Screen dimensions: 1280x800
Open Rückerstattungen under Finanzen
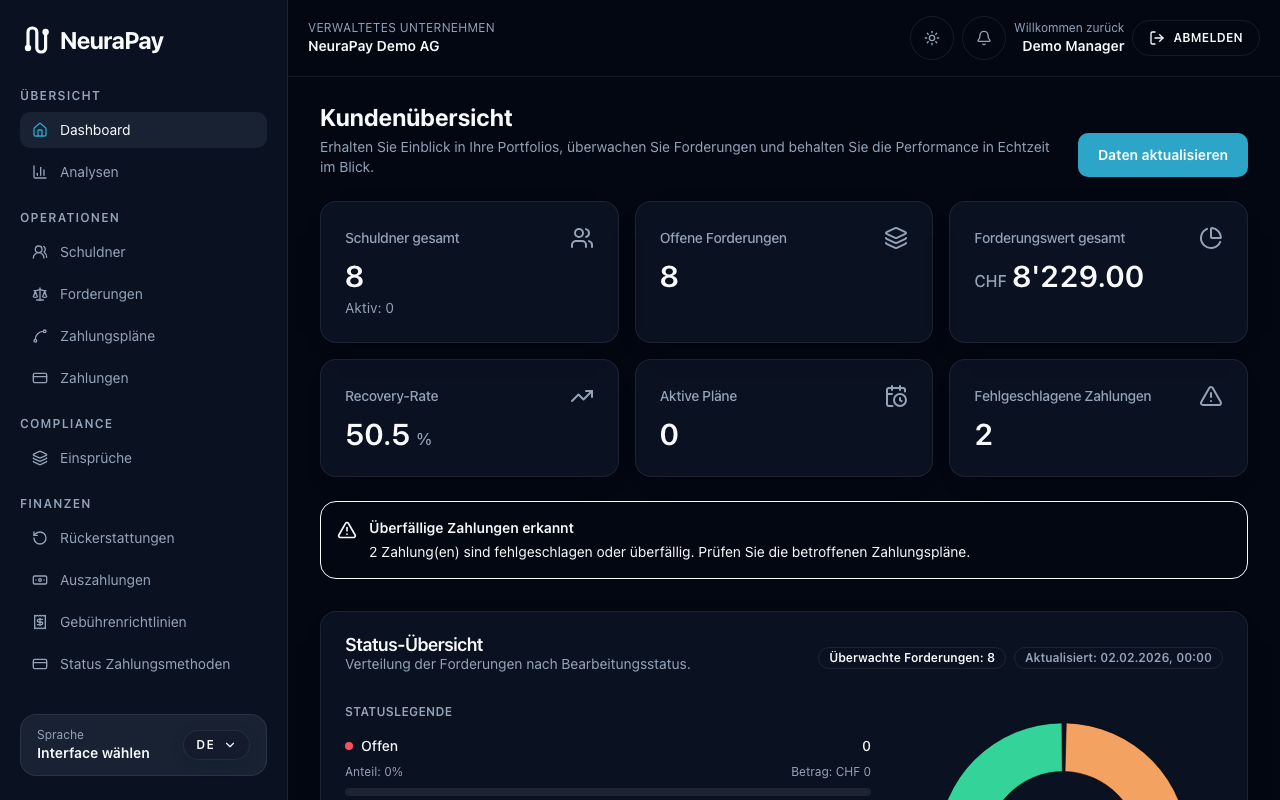coord(143,538)
